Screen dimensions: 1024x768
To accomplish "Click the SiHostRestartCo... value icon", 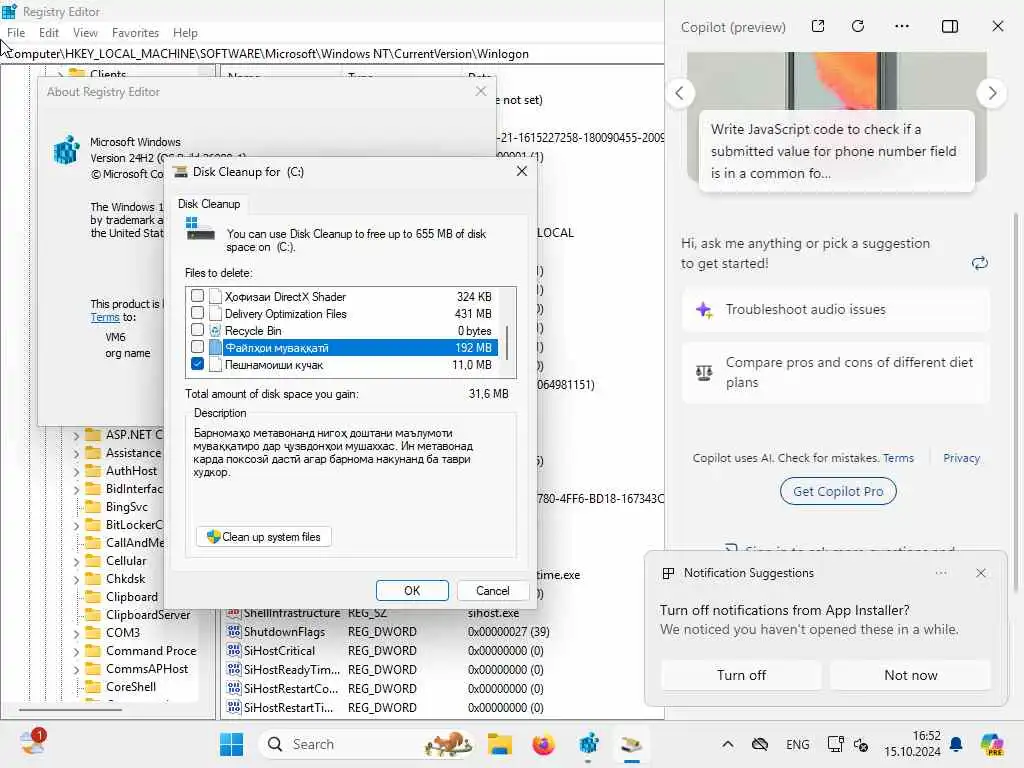I will pyautogui.click(x=234, y=688).
